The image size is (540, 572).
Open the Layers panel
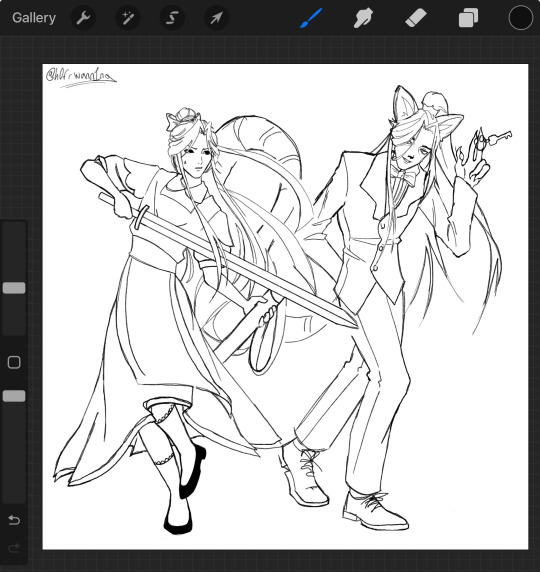point(468,18)
